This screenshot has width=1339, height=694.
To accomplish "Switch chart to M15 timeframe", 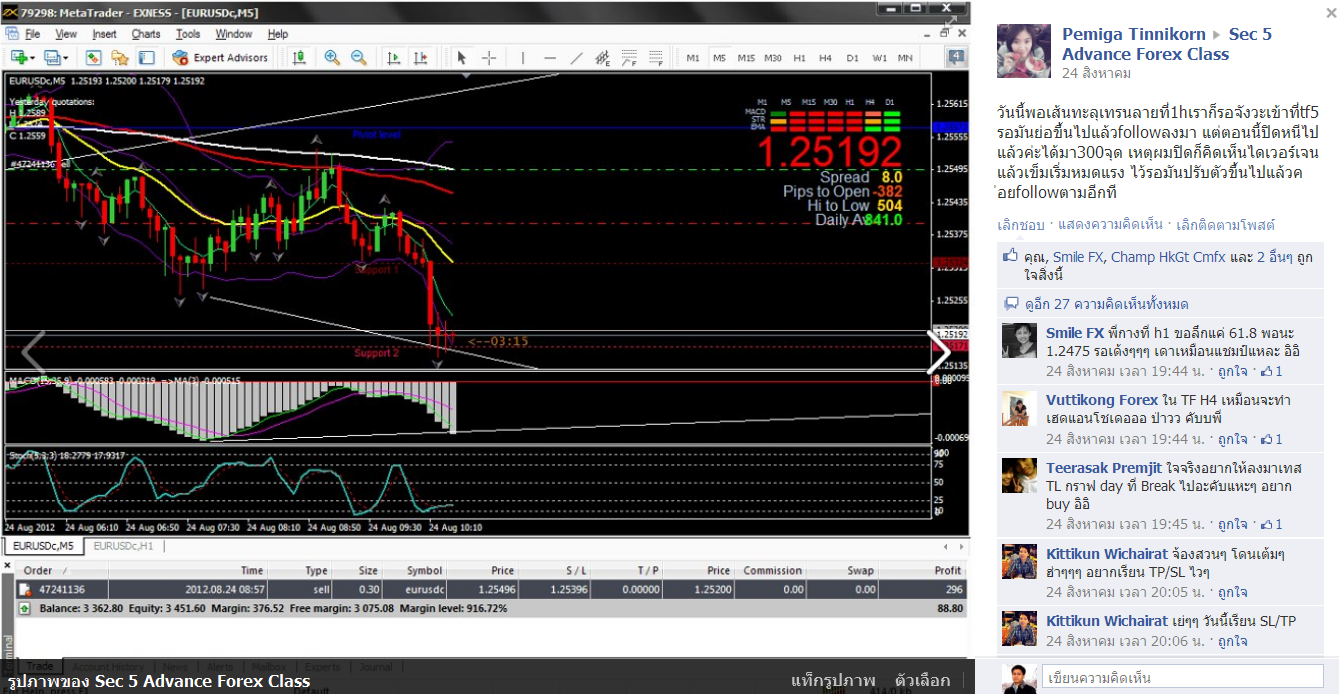I will [x=746, y=58].
